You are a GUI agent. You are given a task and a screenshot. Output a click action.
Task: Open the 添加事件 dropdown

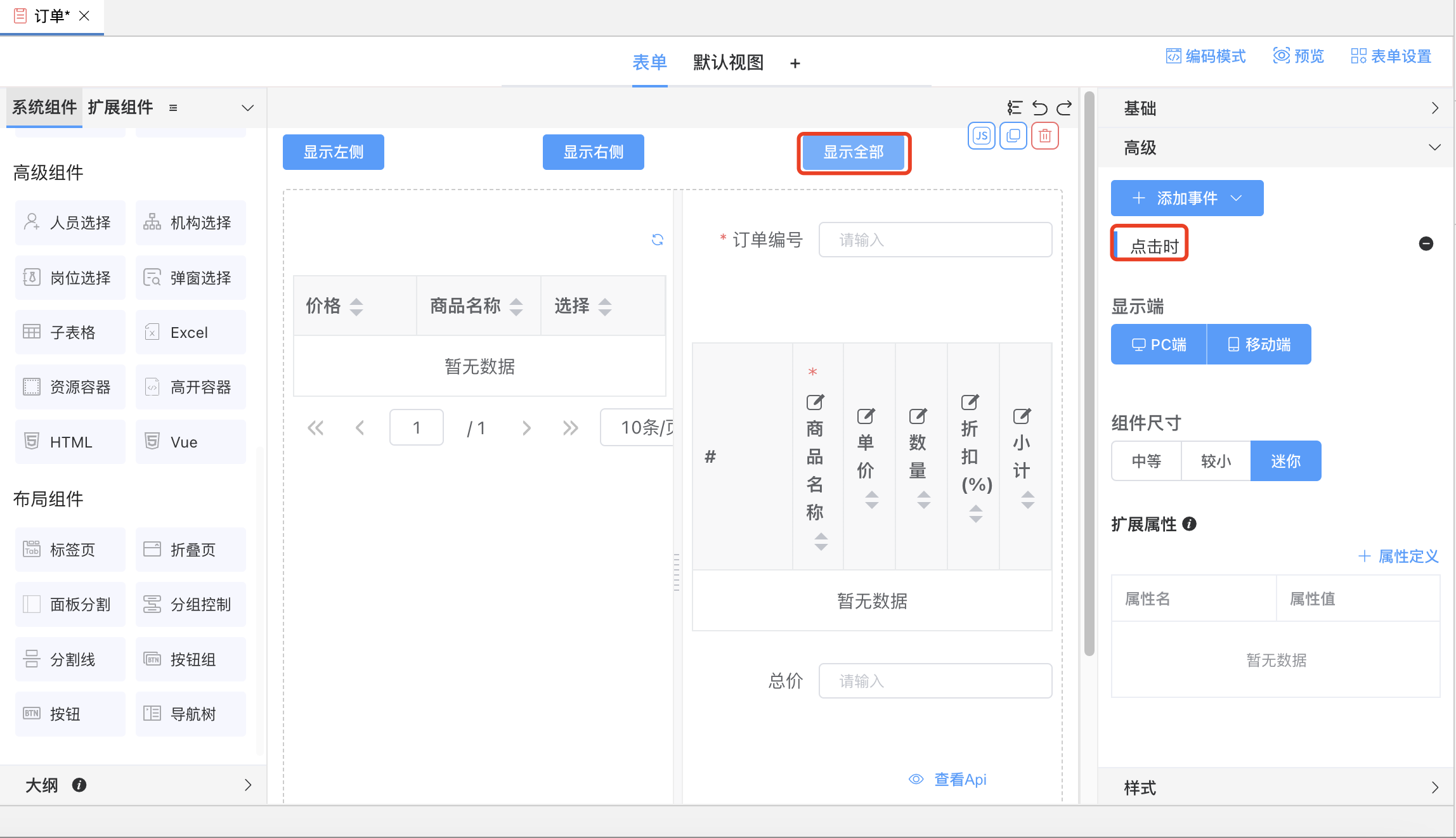click(x=1186, y=198)
